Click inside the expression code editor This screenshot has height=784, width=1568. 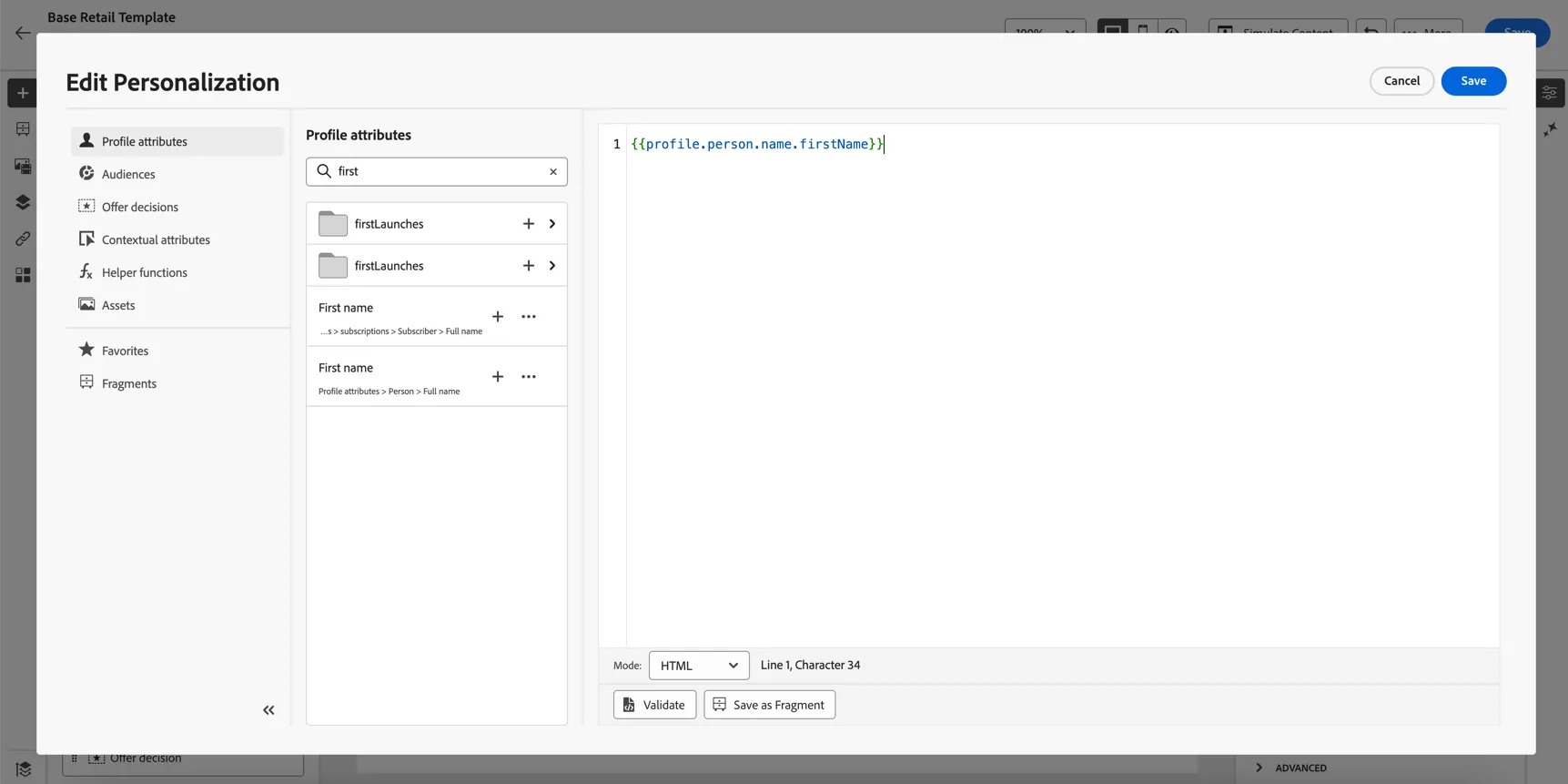(1062, 386)
